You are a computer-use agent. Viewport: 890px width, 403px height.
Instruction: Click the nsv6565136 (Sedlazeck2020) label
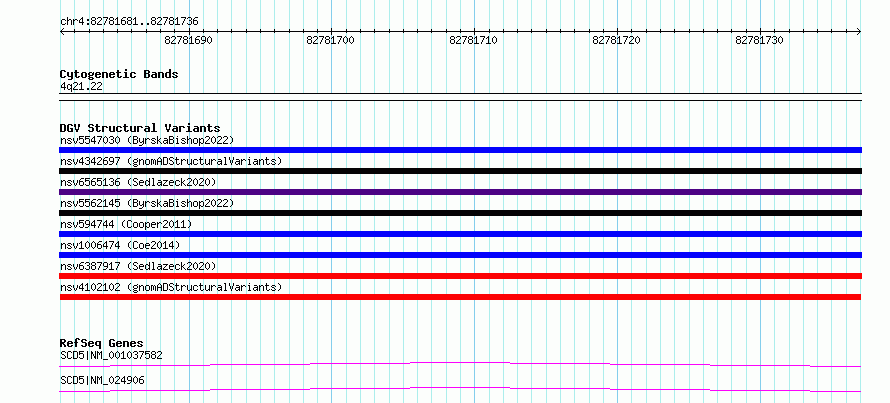click(x=138, y=182)
